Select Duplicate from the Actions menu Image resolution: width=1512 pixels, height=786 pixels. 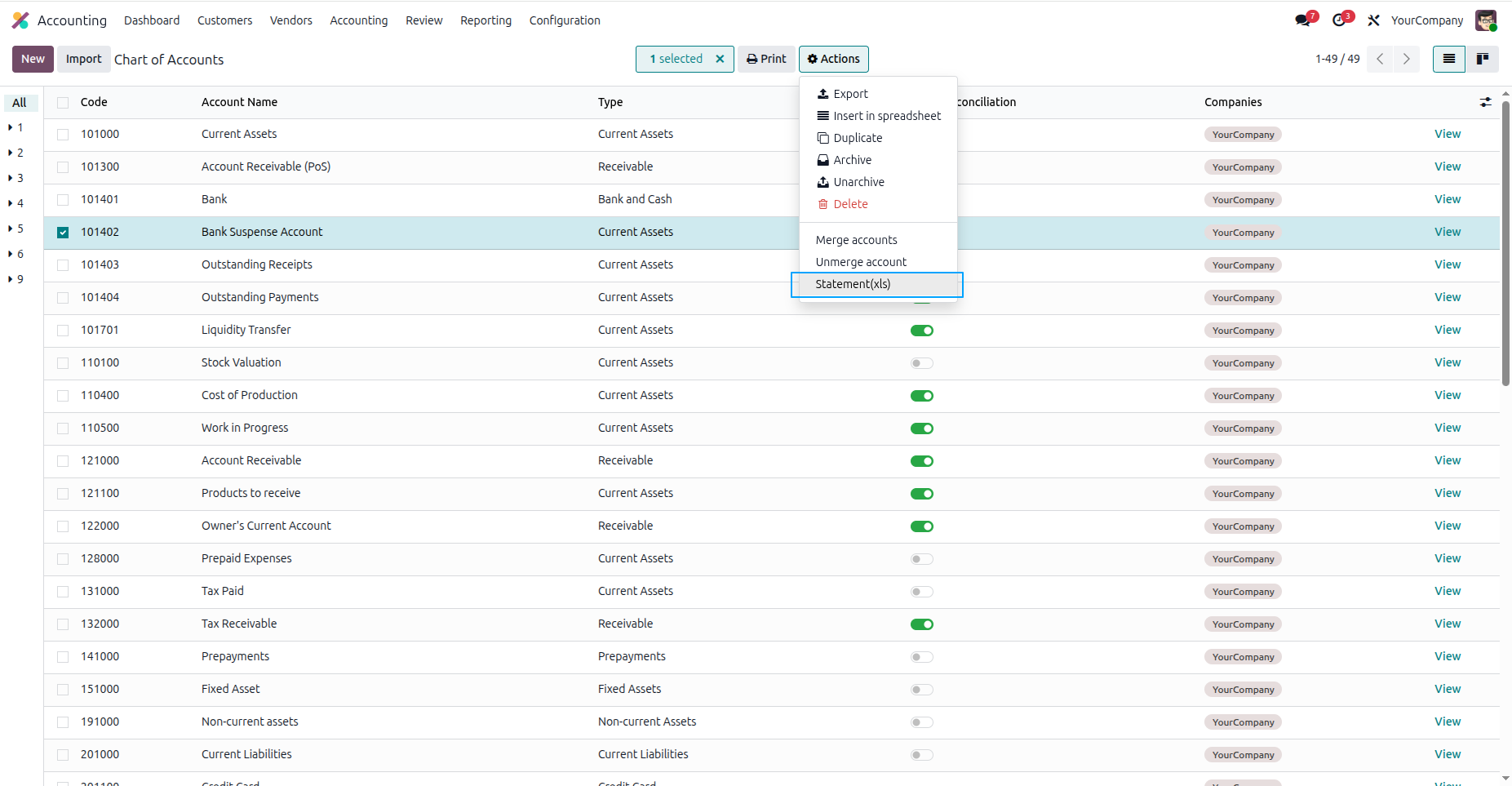(878, 138)
